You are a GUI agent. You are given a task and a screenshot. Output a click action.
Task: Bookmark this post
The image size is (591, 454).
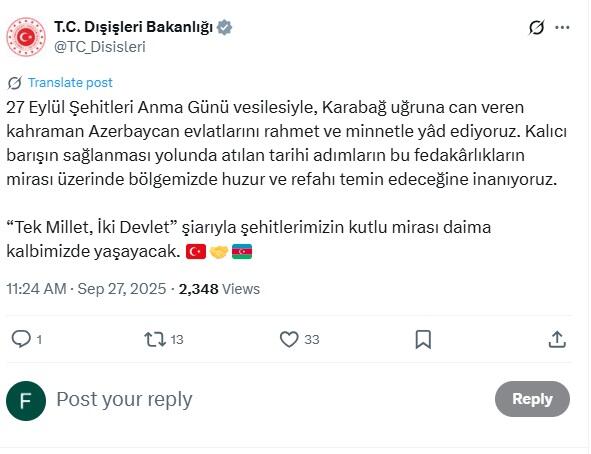pyautogui.click(x=423, y=339)
